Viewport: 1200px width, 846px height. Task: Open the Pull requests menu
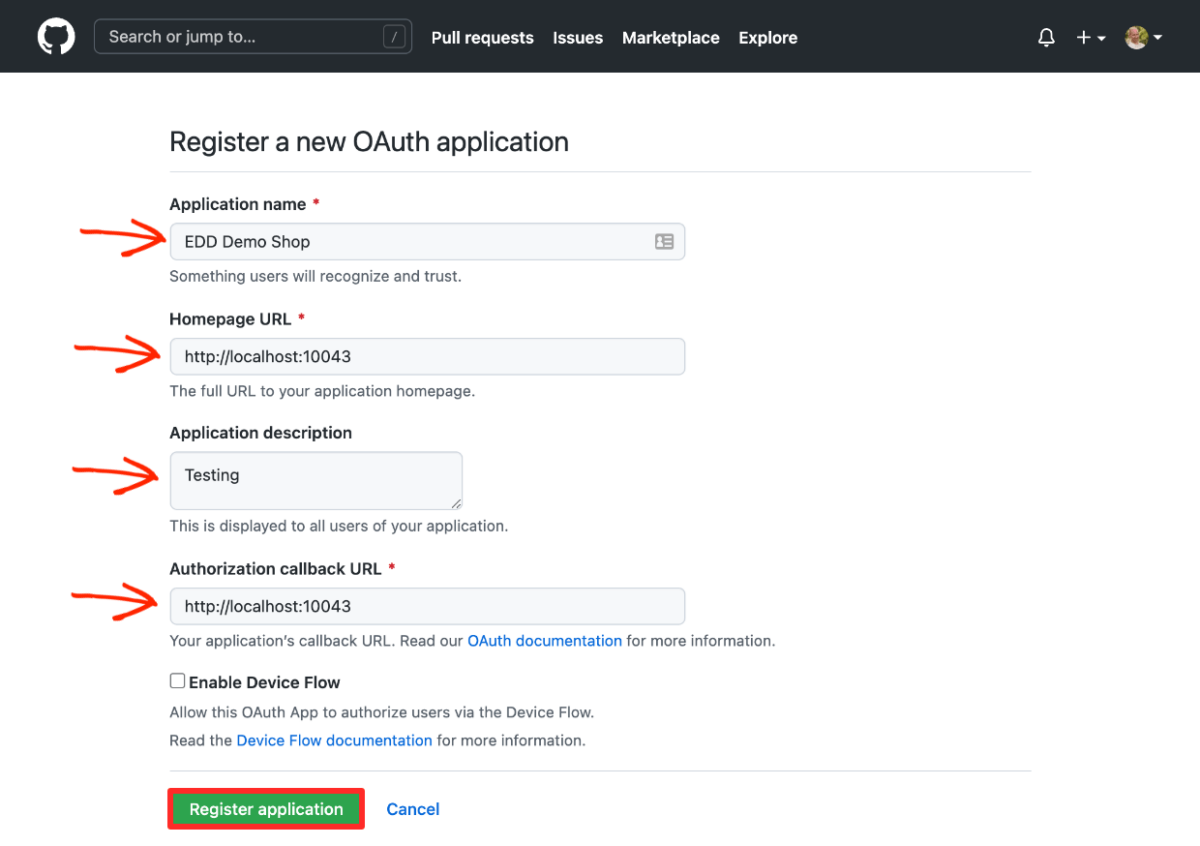pyautogui.click(x=482, y=37)
